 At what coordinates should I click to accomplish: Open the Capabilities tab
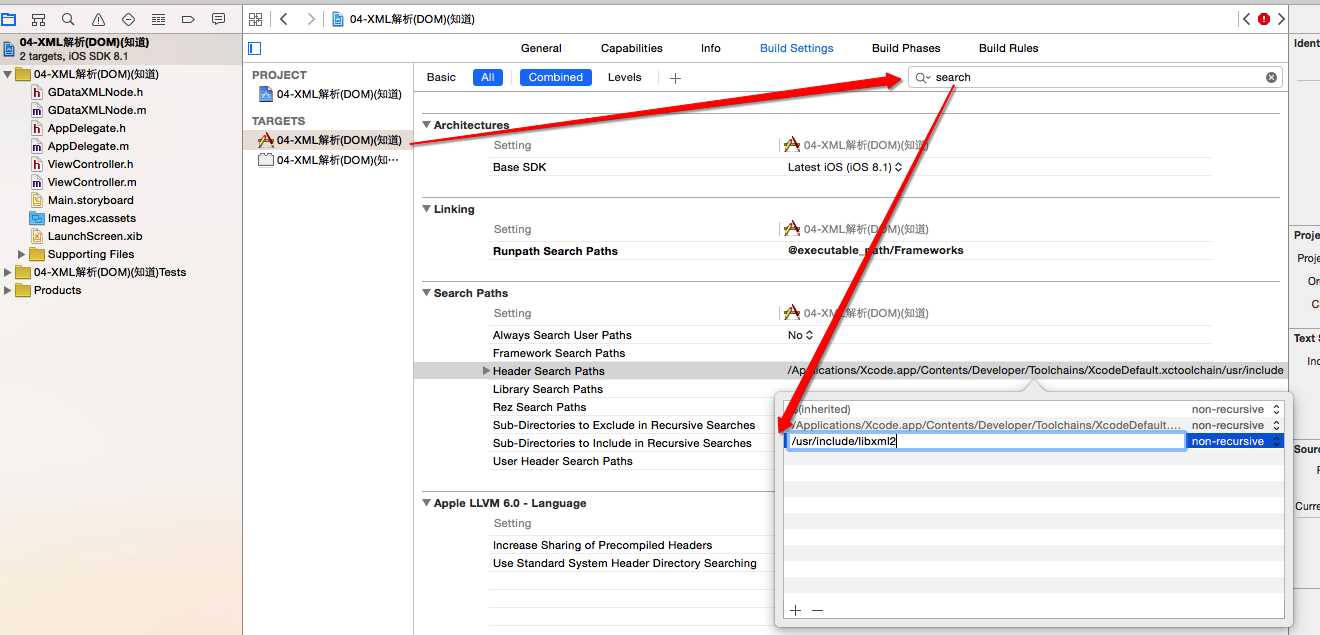tap(632, 48)
